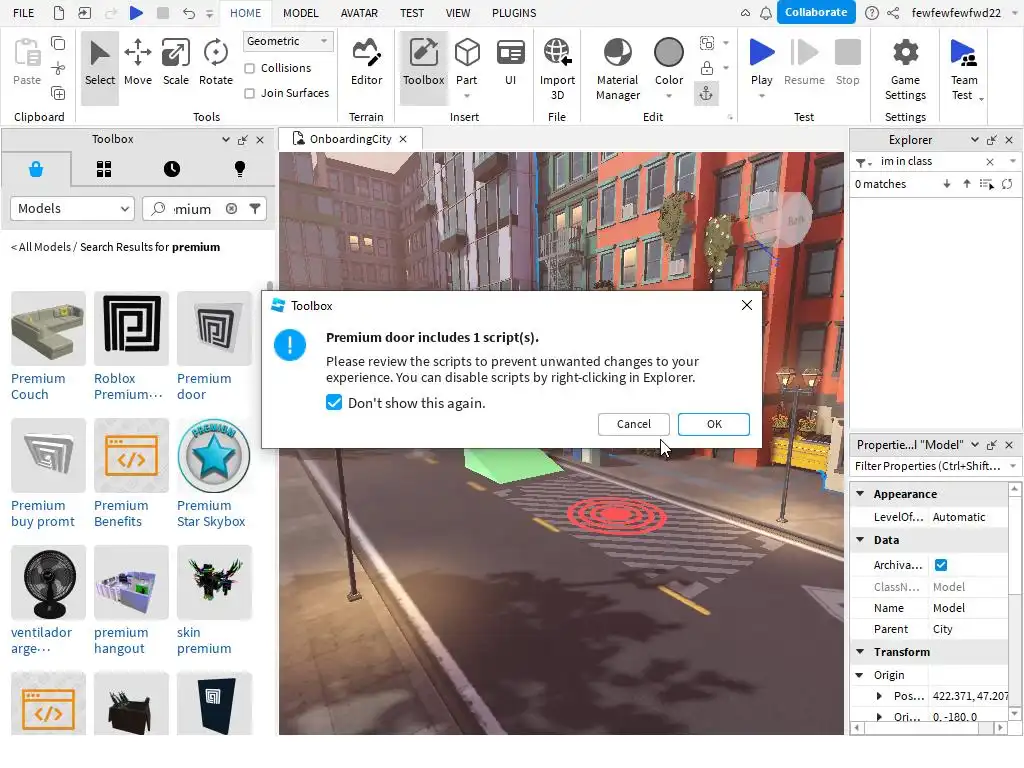Collapse Appearance properties section
This screenshot has width=1024, height=768.
click(860, 494)
